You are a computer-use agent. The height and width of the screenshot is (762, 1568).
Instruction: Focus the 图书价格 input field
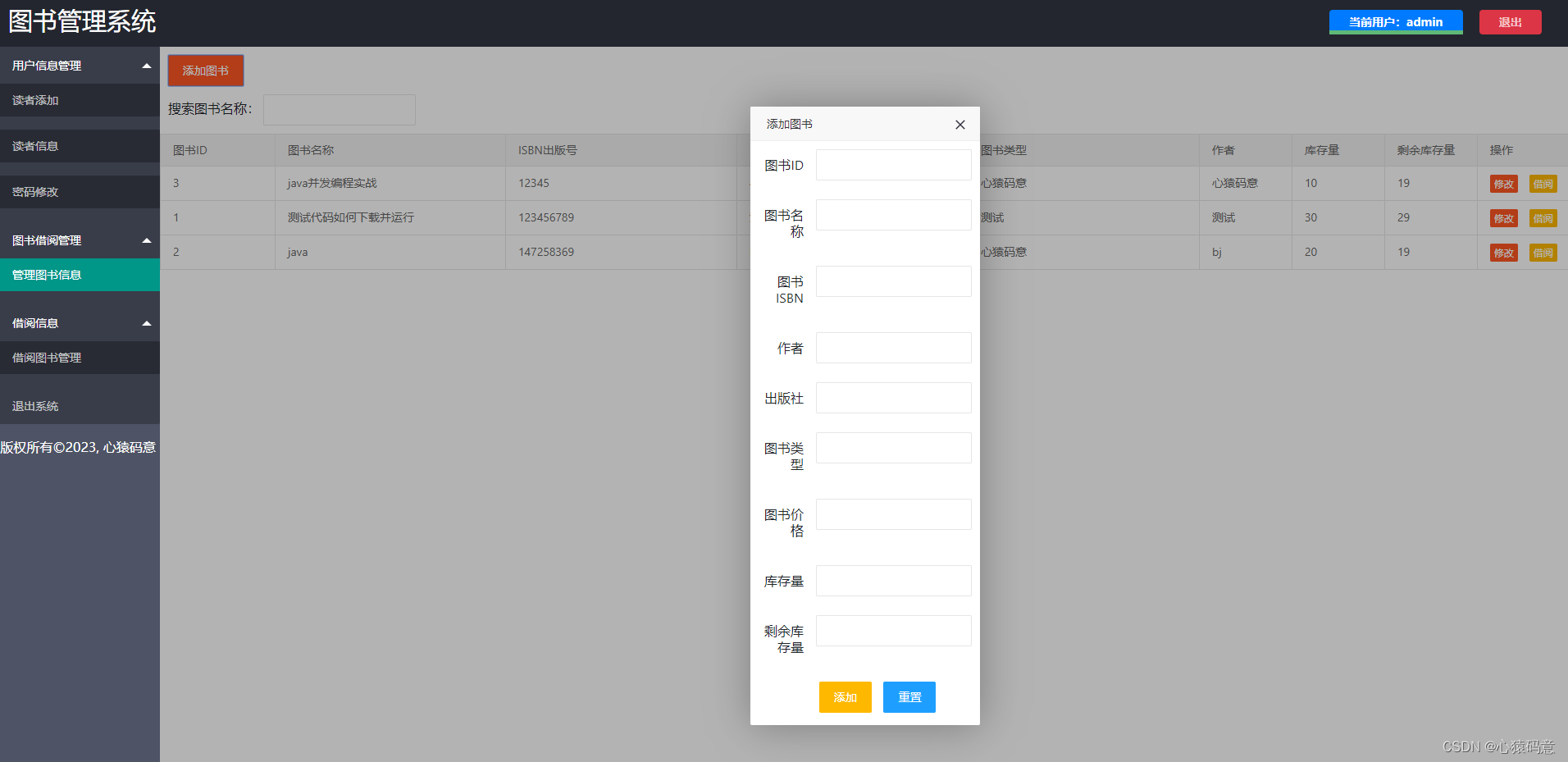pyautogui.click(x=894, y=514)
